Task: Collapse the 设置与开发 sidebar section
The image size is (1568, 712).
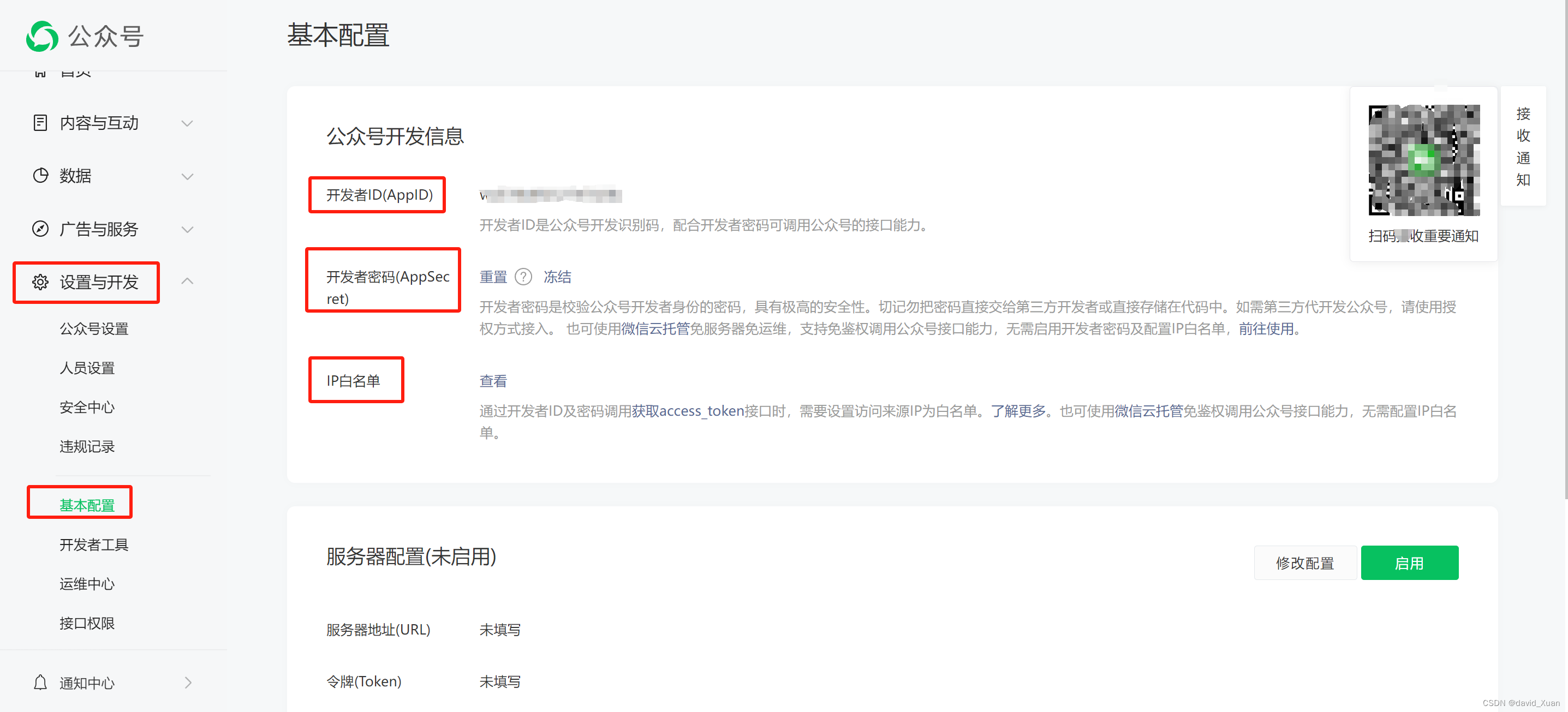Action: pos(188,280)
